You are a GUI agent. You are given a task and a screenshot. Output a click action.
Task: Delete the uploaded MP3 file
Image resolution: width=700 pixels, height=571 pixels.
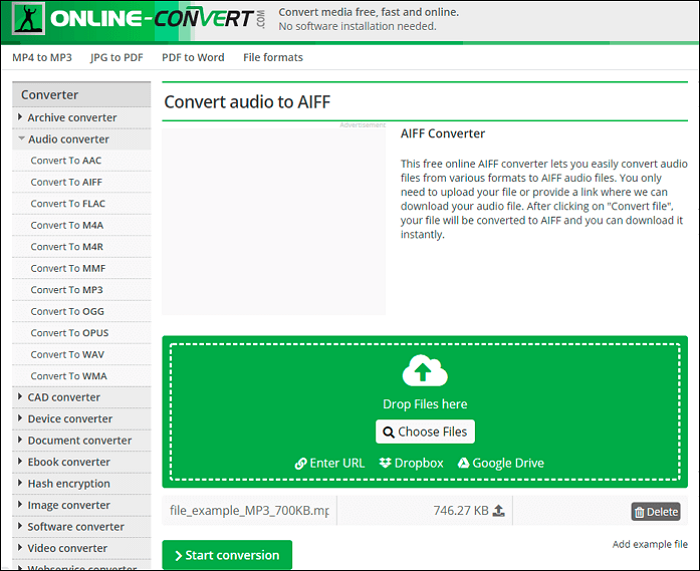(x=655, y=511)
